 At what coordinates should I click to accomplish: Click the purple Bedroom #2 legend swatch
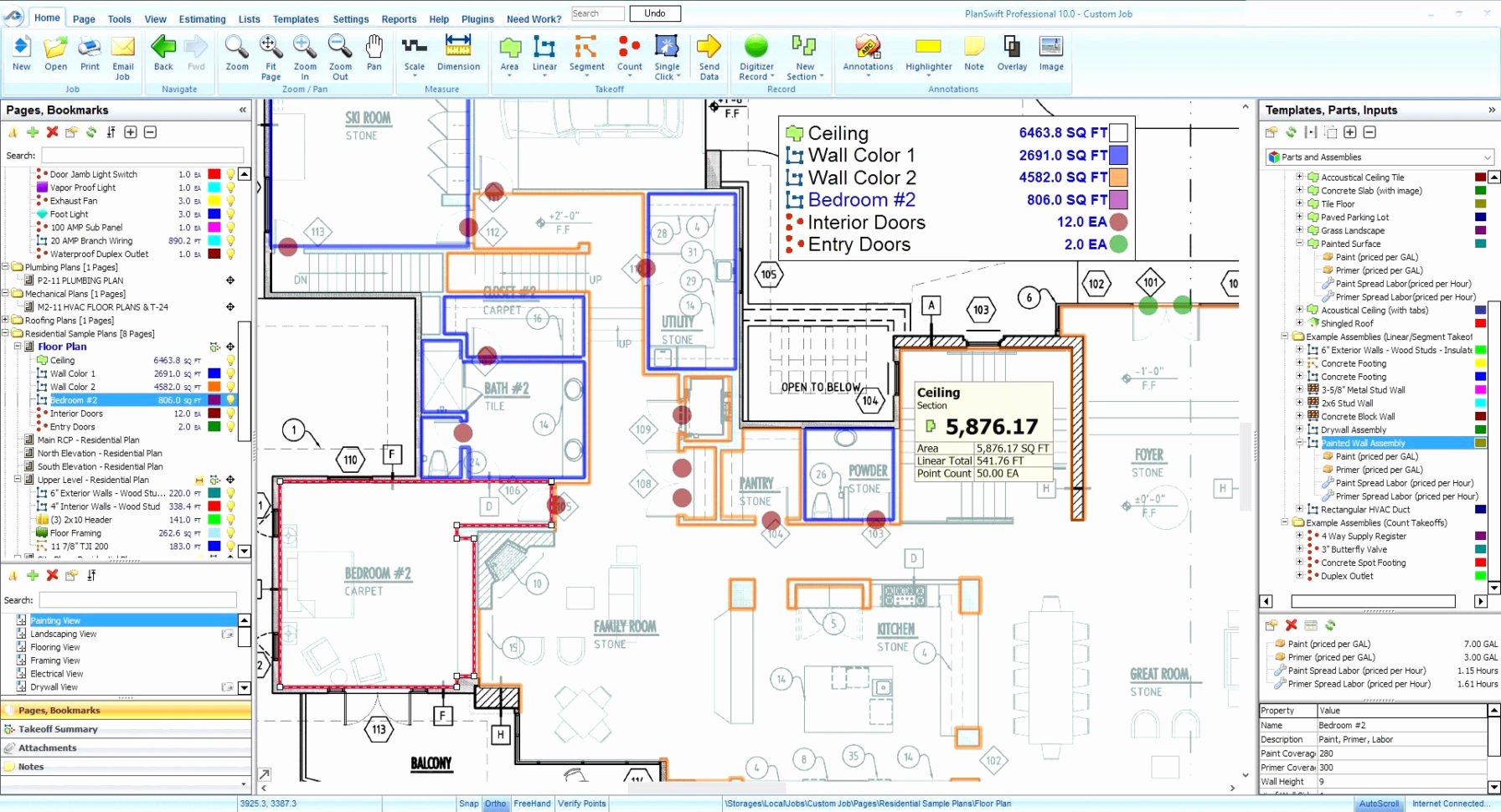tap(1117, 200)
